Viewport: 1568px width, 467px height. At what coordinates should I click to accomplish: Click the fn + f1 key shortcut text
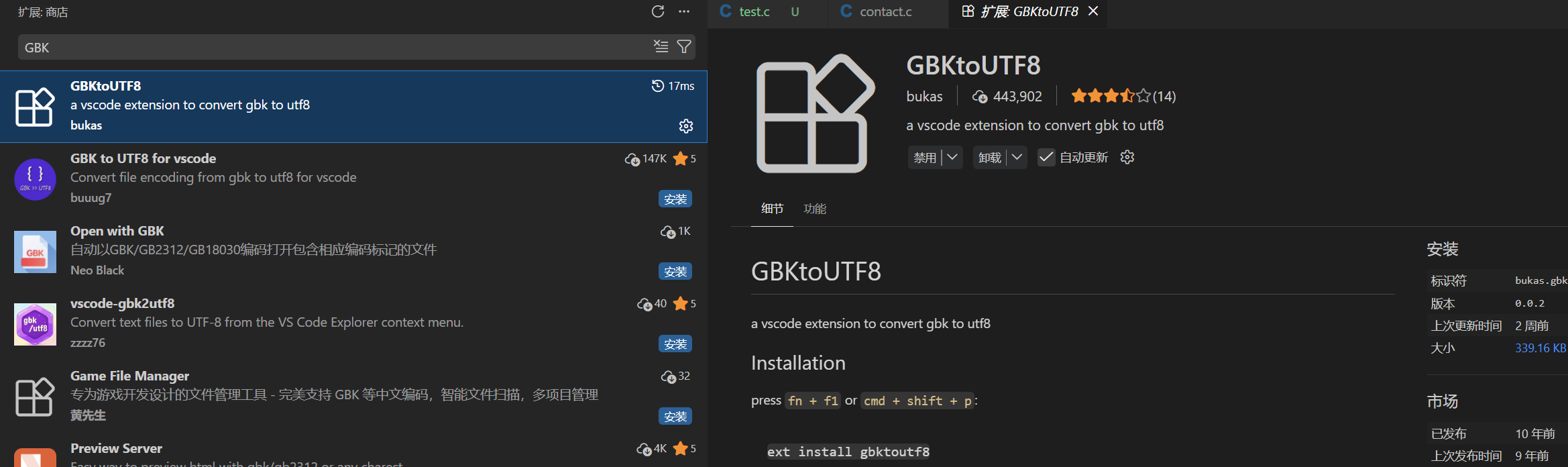(x=813, y=401)
